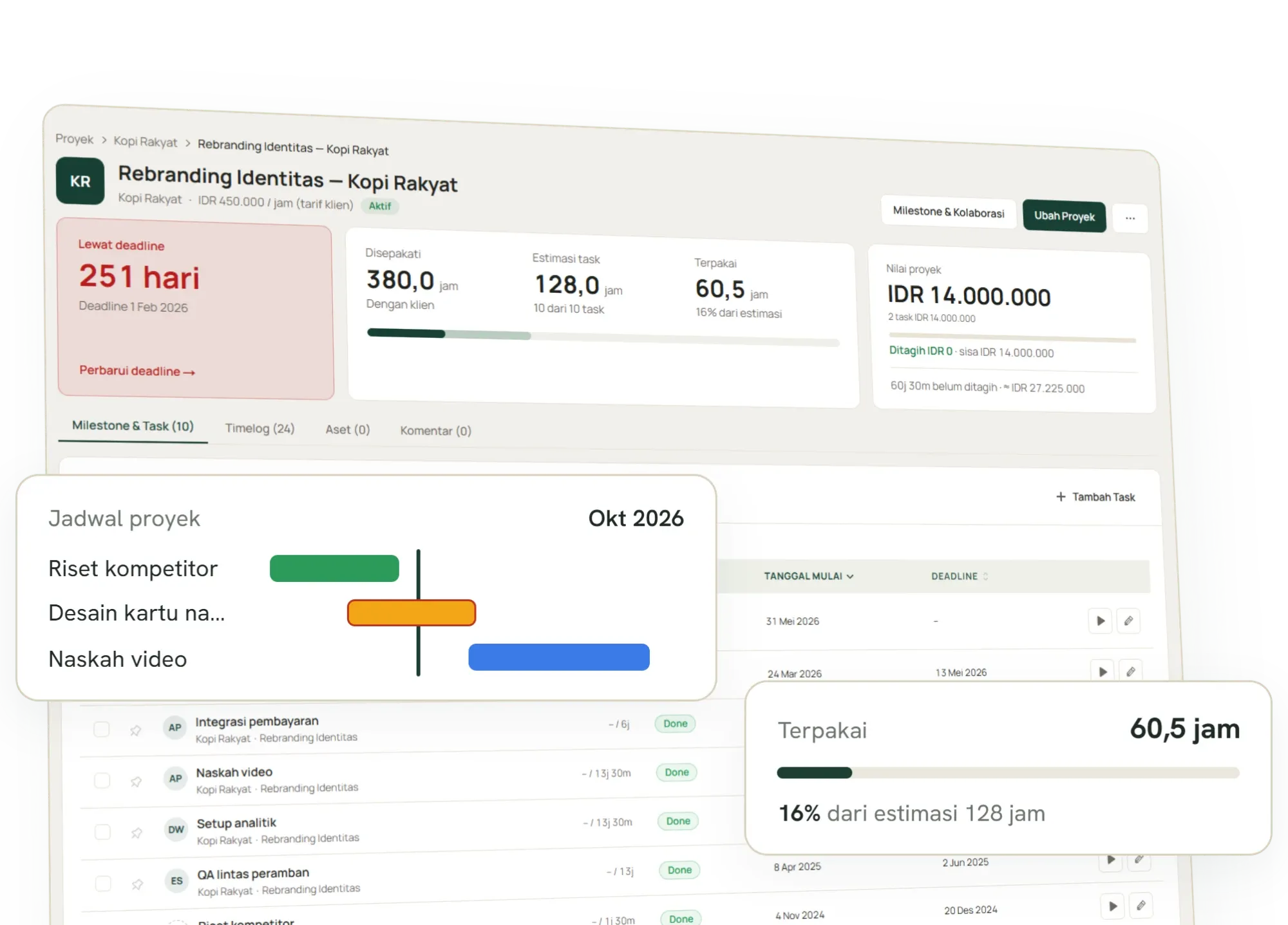Start timer on the 24 Mar 2026 row
1288x925 pixels.
tap(1103, 671)
